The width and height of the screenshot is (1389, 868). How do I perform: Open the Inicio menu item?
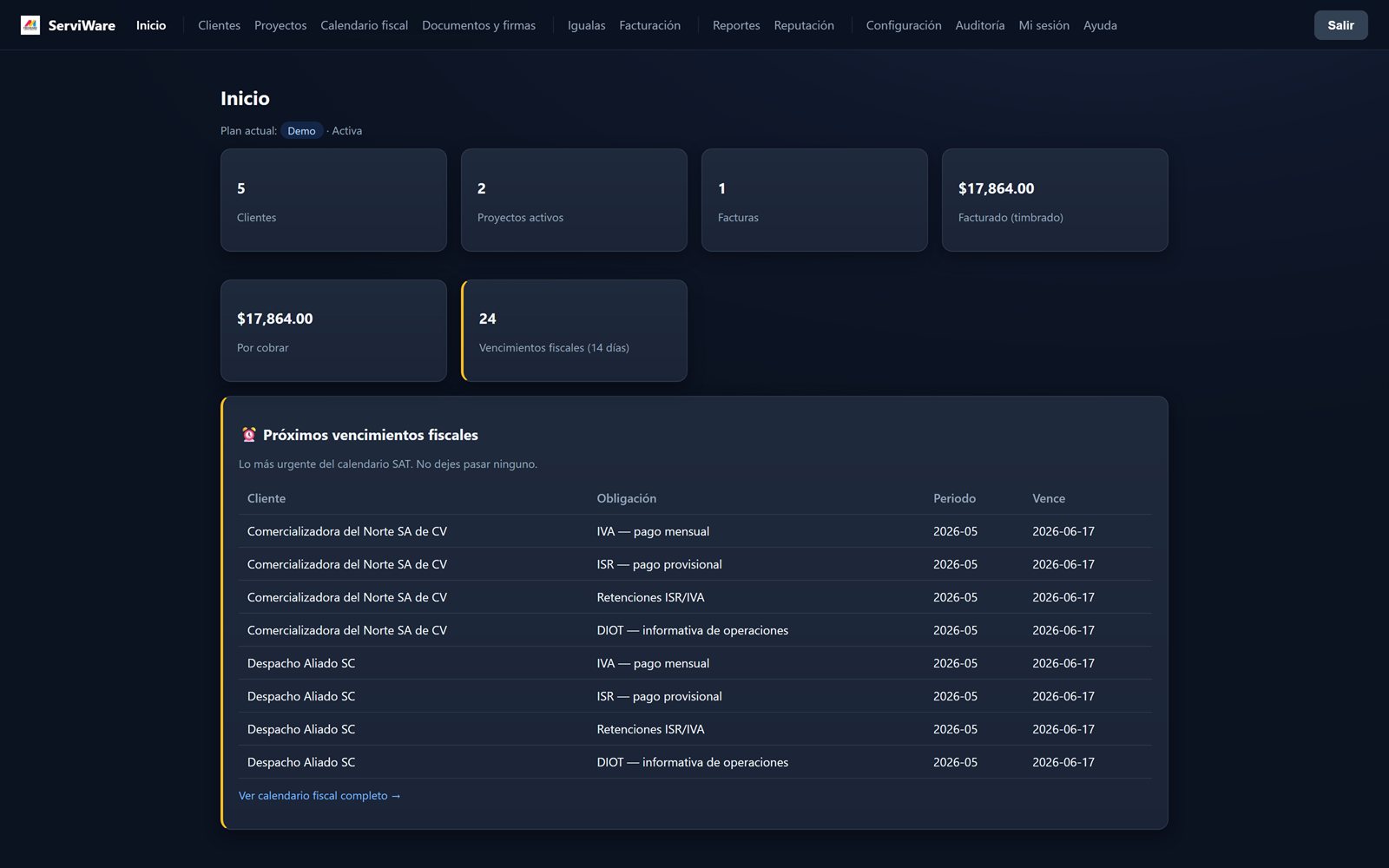(151, 25)
